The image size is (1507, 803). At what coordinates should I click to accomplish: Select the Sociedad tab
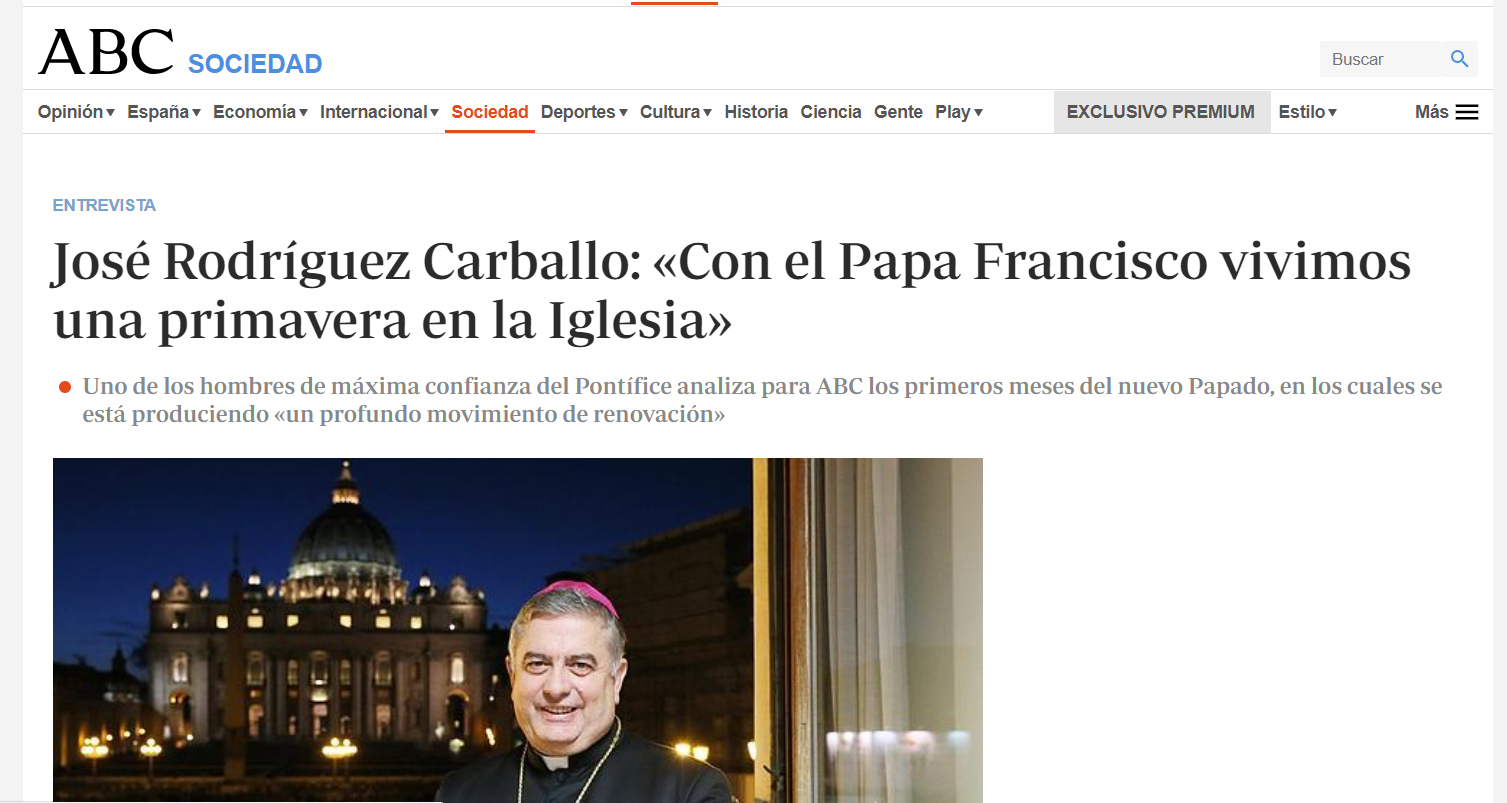click(x=490, y=112)
